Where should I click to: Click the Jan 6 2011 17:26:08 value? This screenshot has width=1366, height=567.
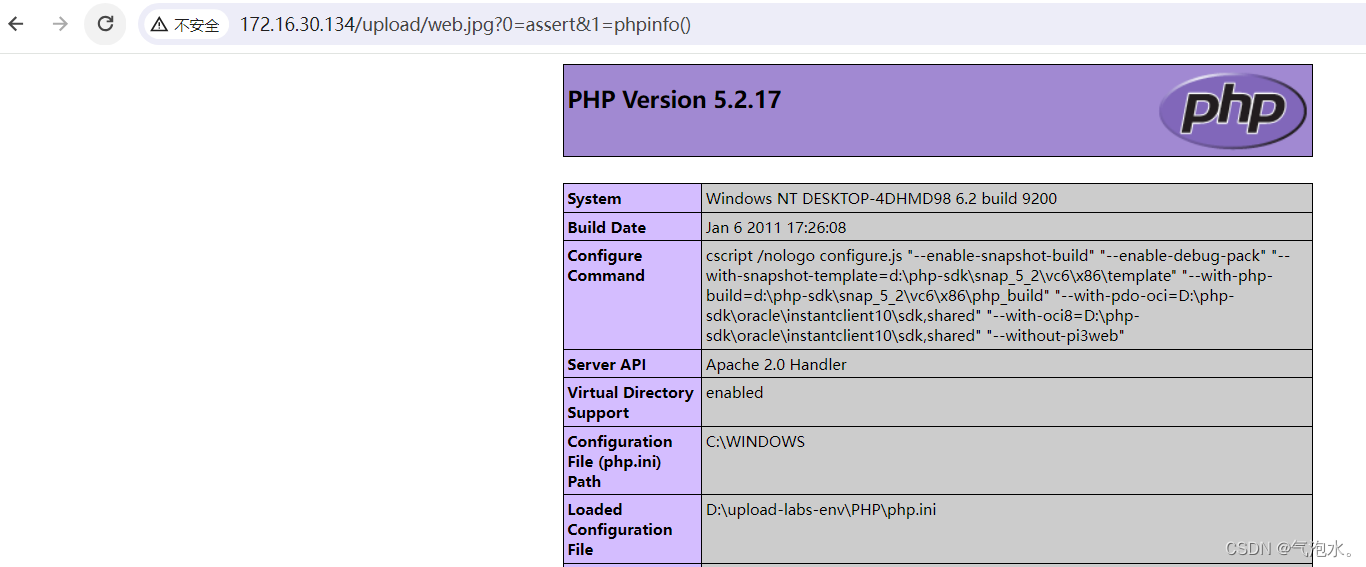[x=776, y=227]
